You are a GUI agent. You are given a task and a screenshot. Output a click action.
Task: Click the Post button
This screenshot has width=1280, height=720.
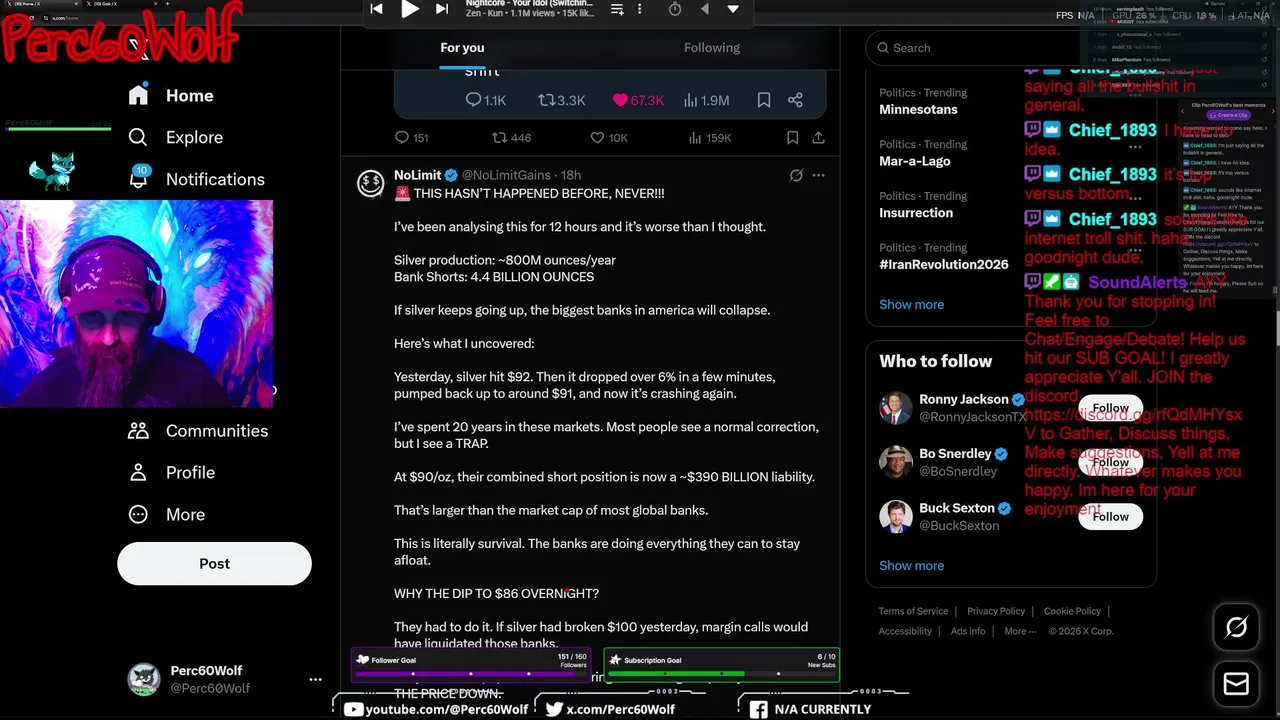(x=214, y=563)
